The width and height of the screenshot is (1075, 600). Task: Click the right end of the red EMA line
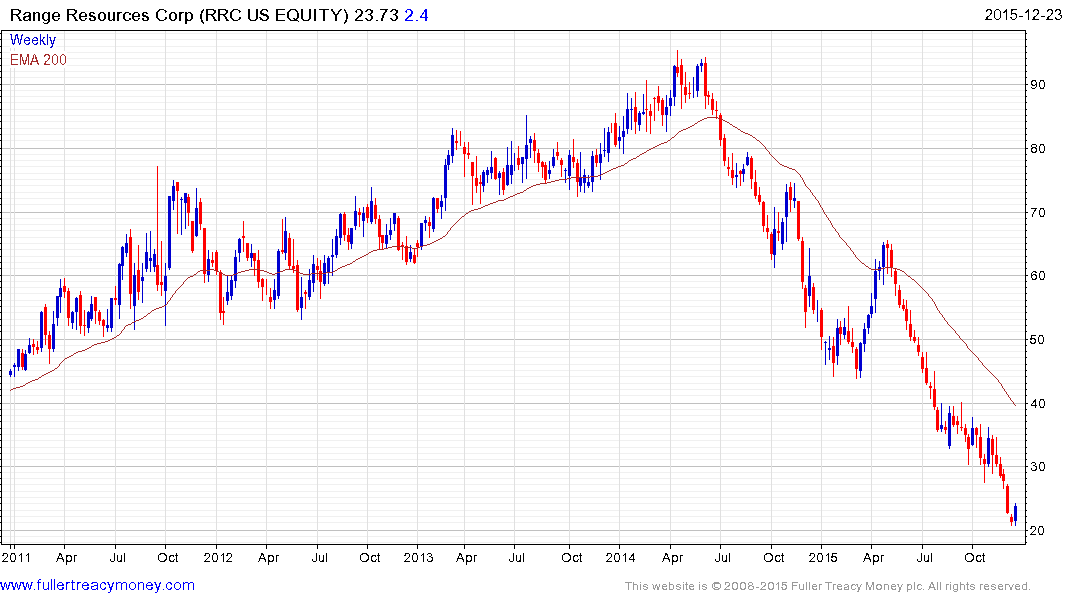point(1016,405)
